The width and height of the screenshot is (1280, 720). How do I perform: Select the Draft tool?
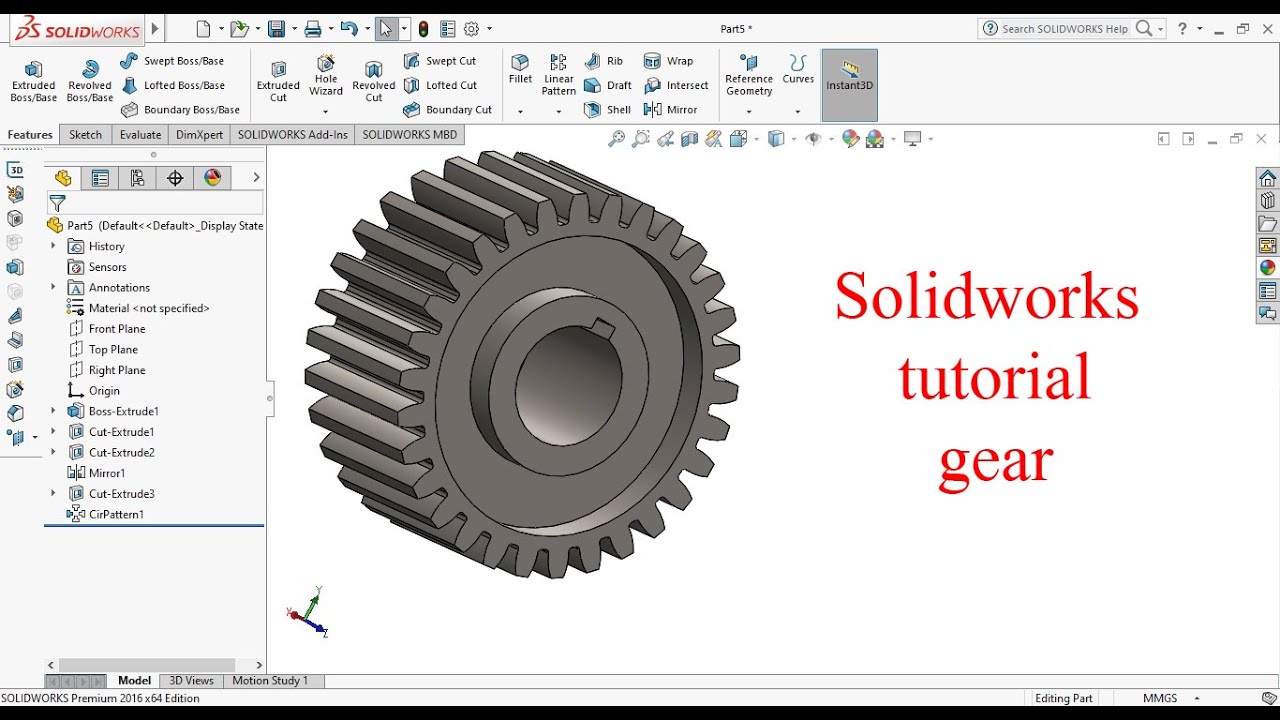pos(608,85)
